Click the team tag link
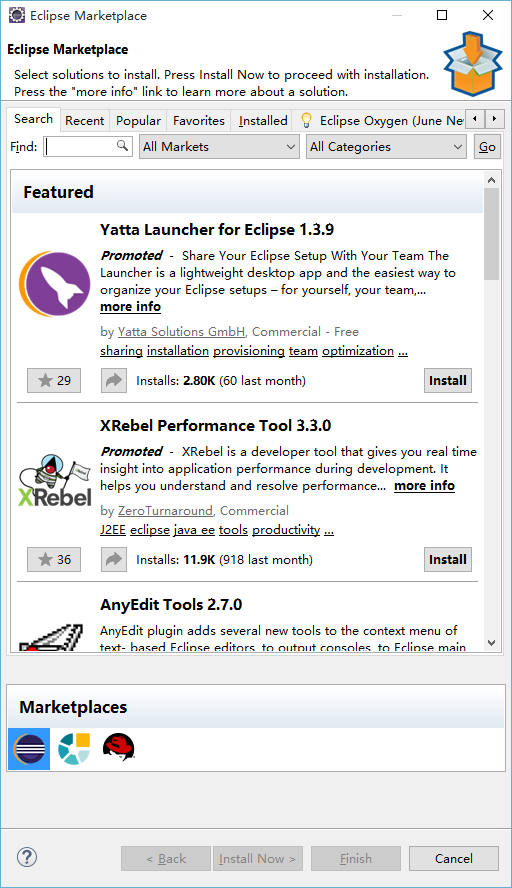 point(303,351)
